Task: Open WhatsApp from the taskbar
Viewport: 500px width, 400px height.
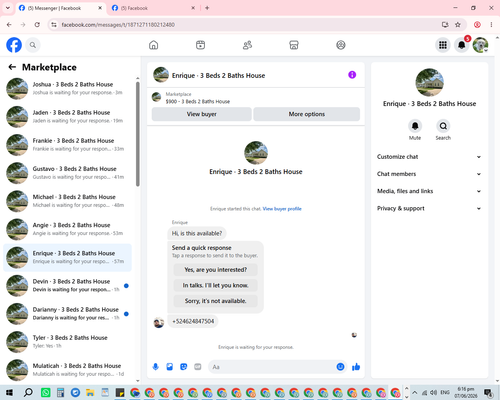Action: [46, 392]
